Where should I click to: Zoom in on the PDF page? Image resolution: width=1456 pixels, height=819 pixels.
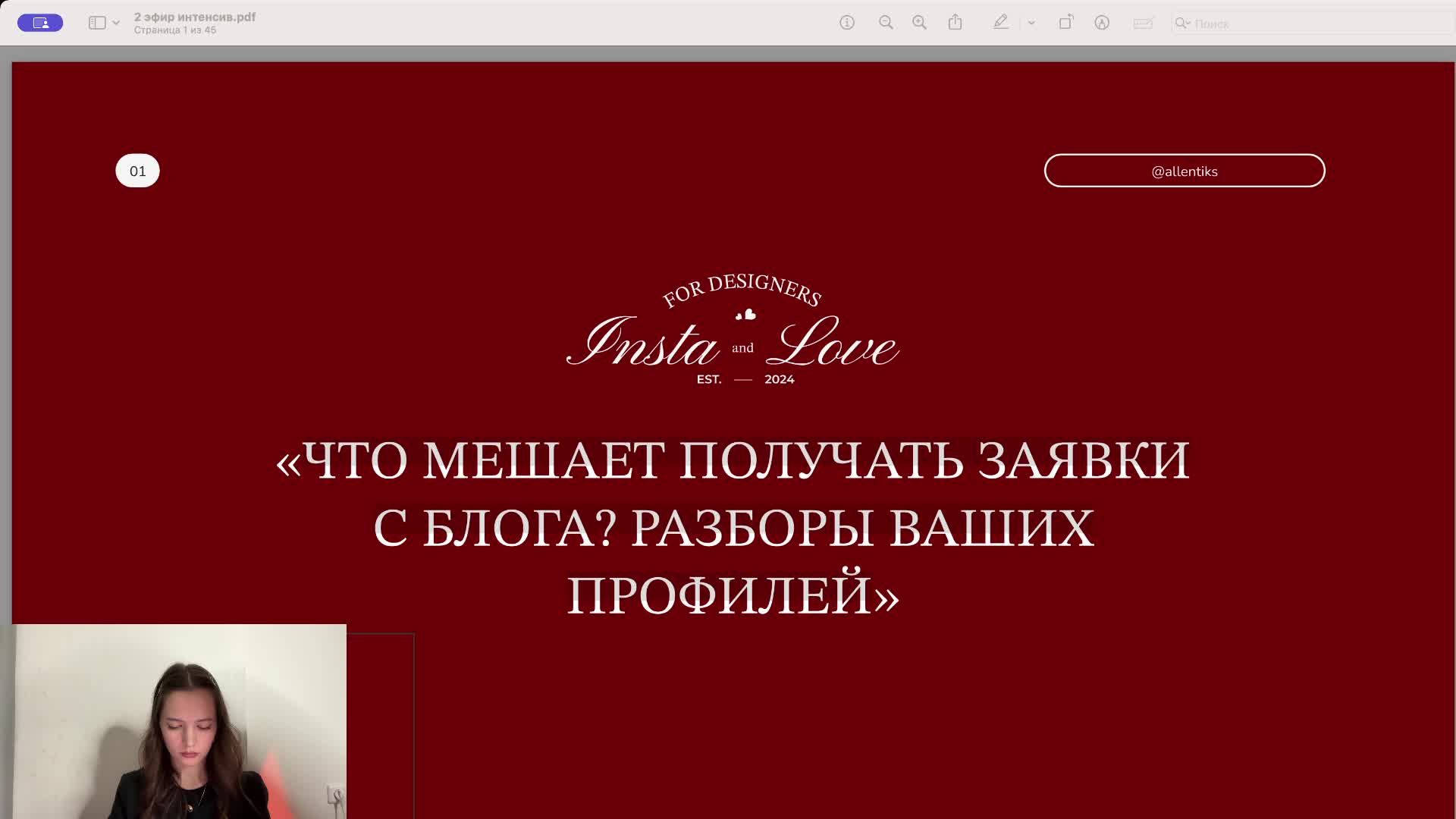(919, 23)
